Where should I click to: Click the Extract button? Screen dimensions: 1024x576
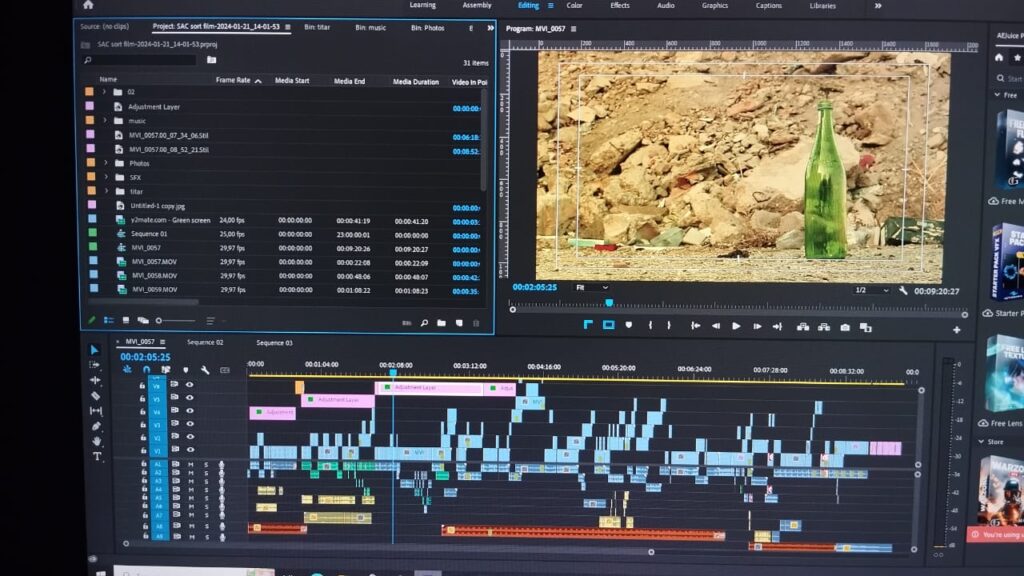(824, 327)
